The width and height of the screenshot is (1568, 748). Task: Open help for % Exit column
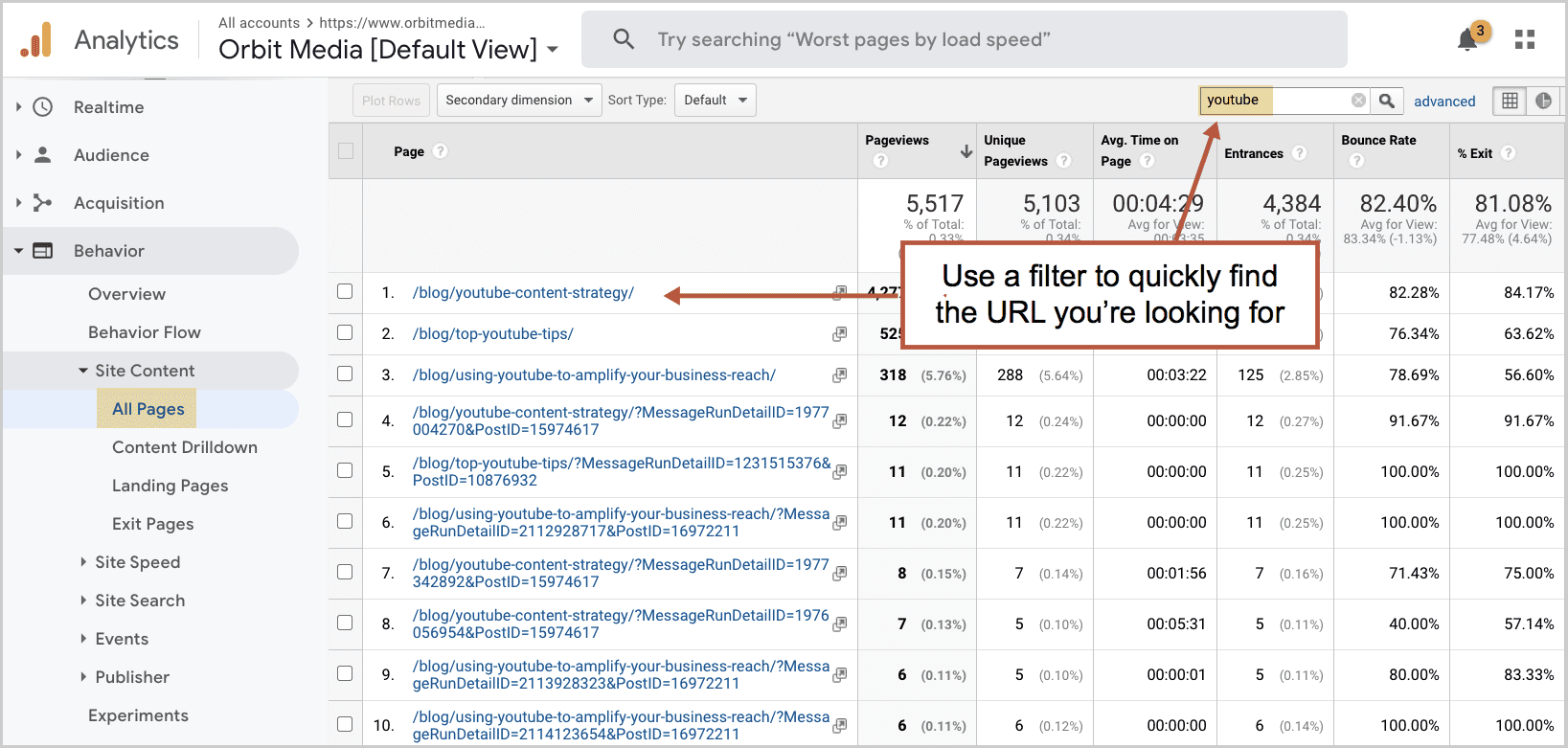click(x=1508, y=153)
